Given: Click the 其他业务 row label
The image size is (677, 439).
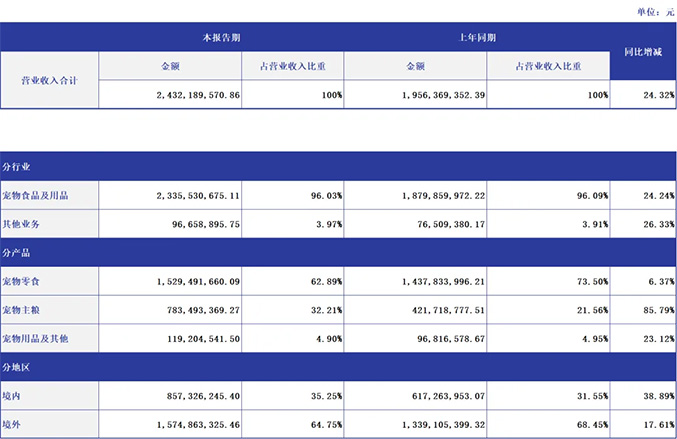Looking at the screenshot, I should point(50,224).
